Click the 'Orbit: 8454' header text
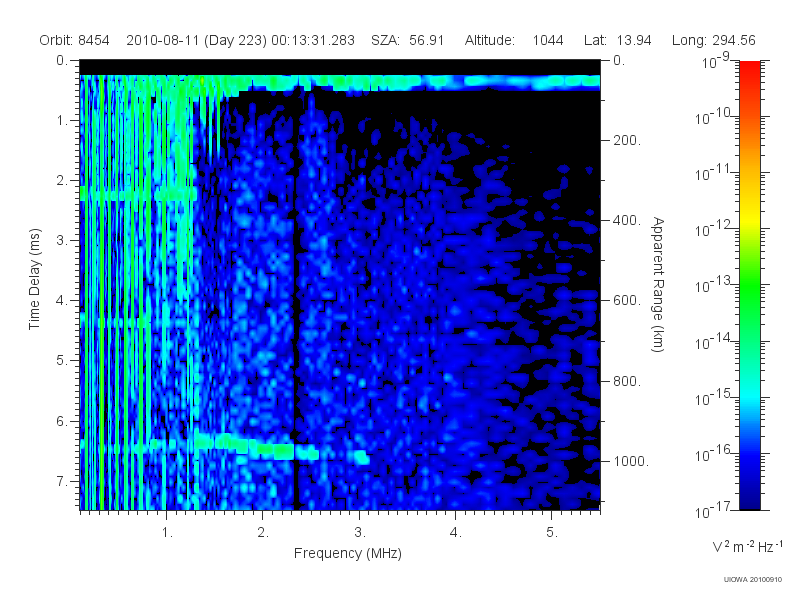800x600 pixels. point(74,40)
